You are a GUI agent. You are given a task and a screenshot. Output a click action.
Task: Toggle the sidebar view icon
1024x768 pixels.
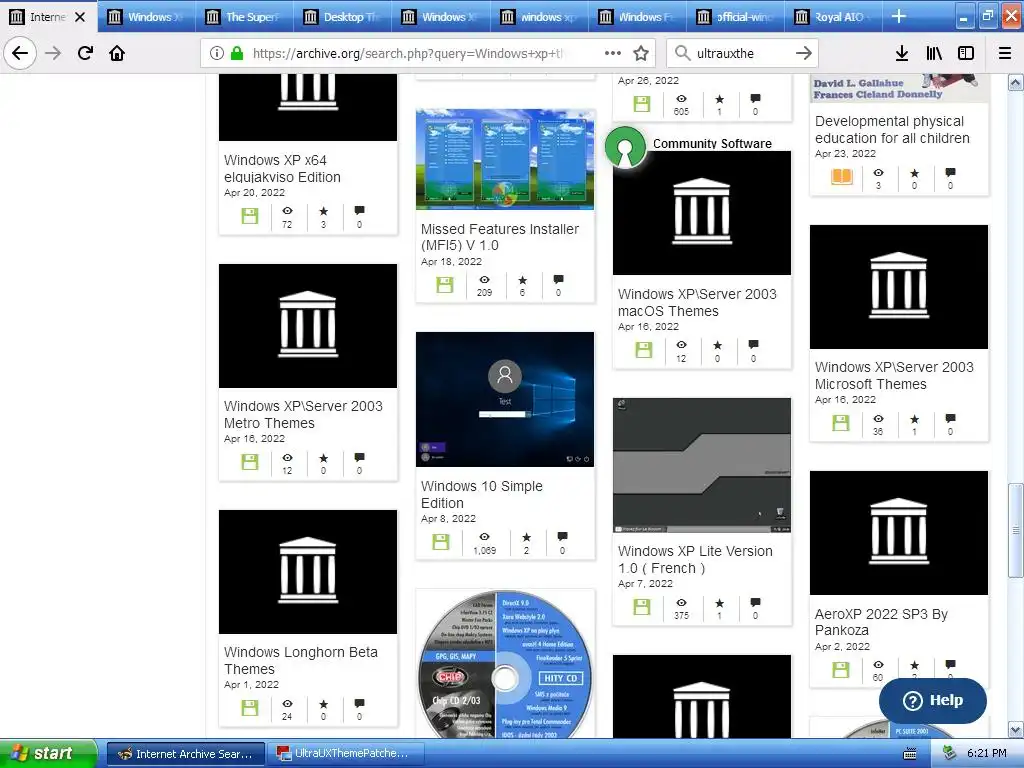(x=966, y=53)
